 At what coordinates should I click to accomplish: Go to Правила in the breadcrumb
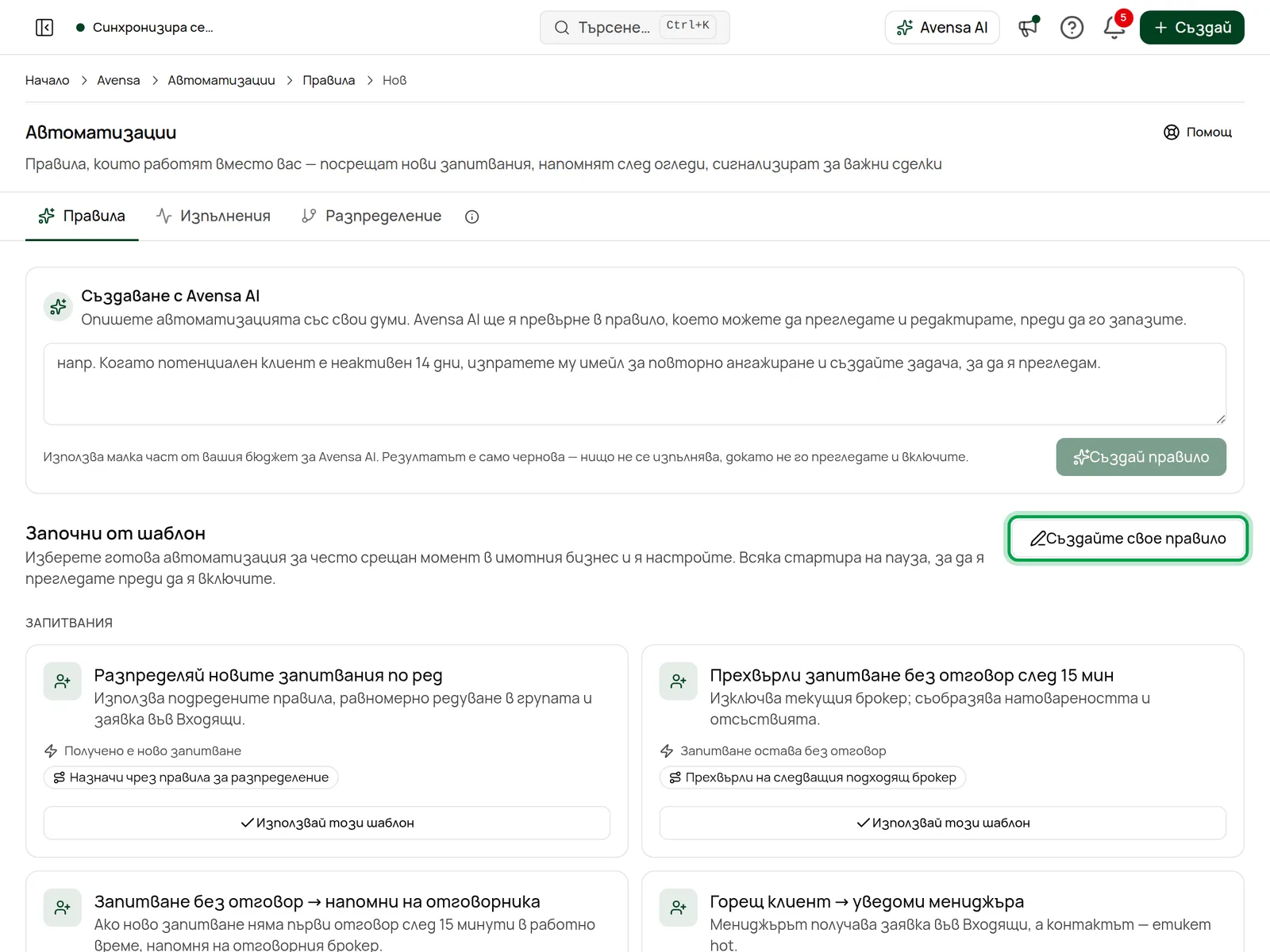click(329, 80)
